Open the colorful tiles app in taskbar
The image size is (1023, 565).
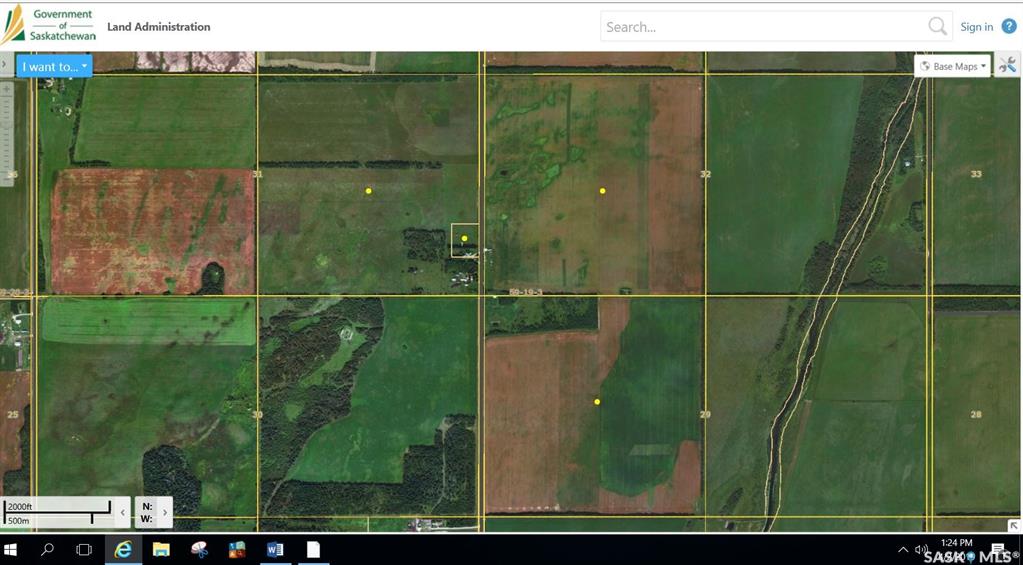pos(237,549)
